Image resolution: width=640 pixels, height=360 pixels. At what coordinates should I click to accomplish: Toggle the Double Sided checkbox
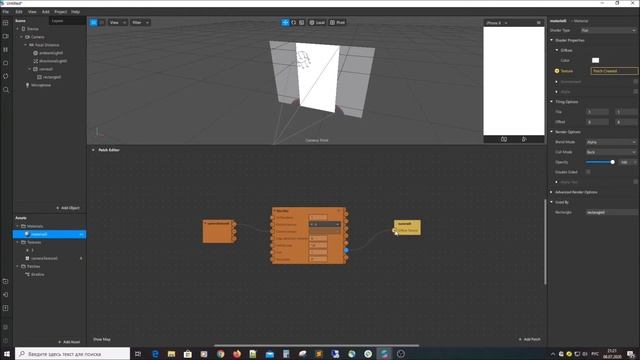click(588, 172)
